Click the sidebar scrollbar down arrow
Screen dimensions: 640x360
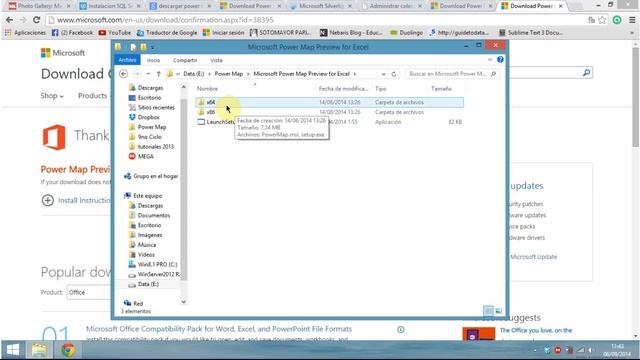coord(184,302)
